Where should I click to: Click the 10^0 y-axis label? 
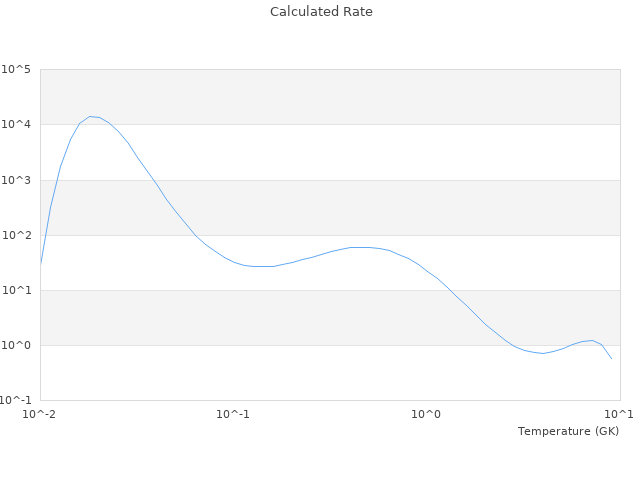click(x=16, y=346)
